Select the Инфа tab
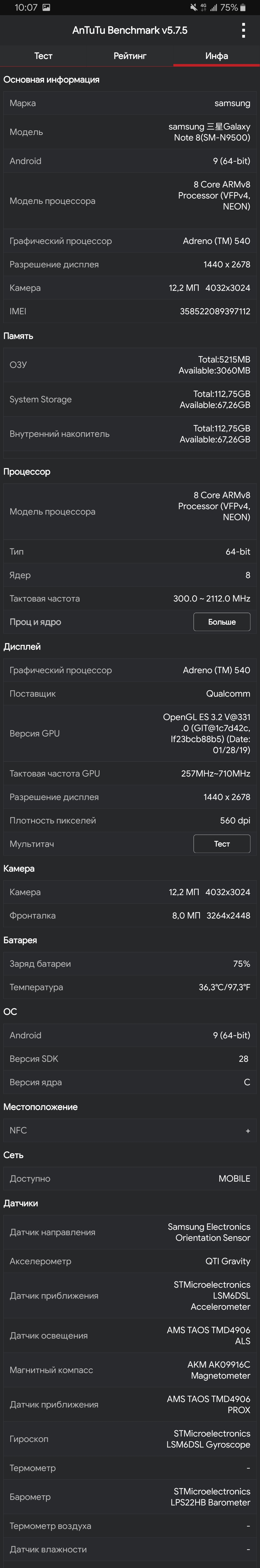Screen dimensions: 260x1568 point(217,55)
